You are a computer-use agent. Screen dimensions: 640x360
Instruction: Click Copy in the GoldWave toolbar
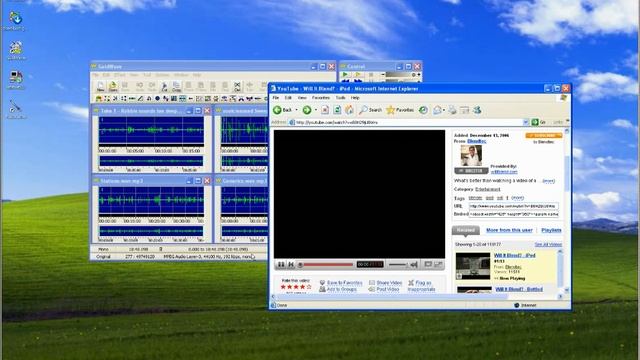point(176,86)
